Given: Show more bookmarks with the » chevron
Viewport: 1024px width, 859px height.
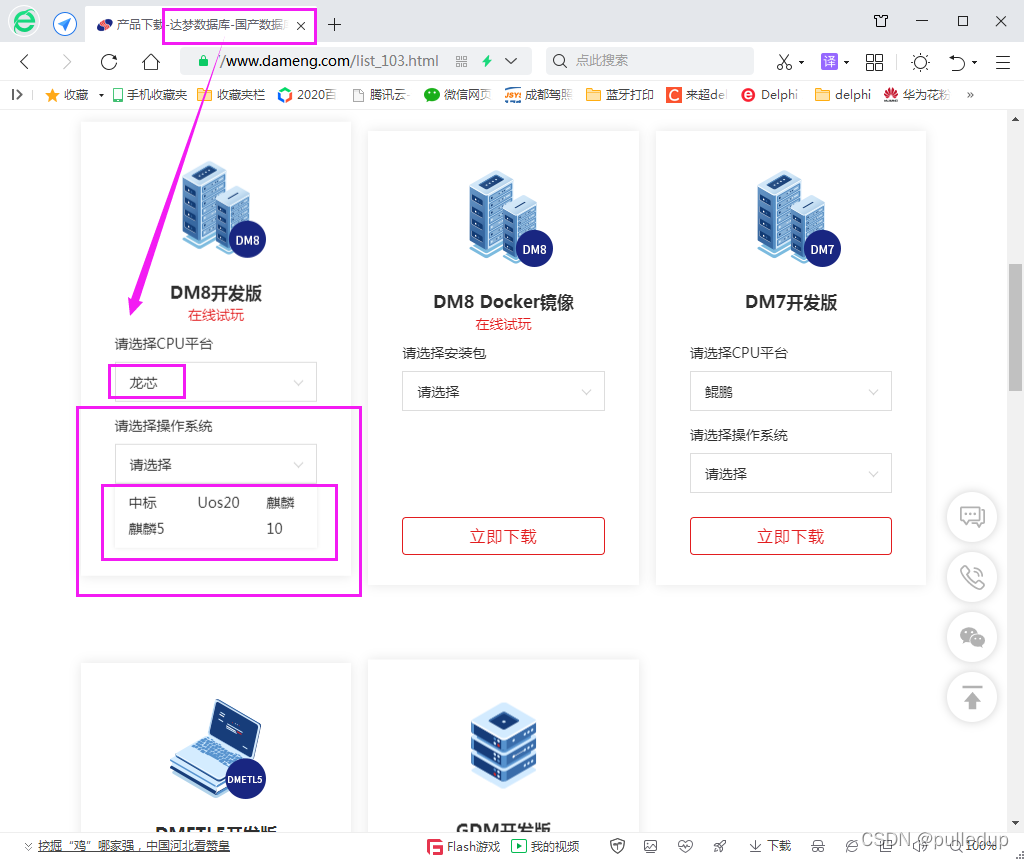Looking at the screenshot, I should point(970,95).
